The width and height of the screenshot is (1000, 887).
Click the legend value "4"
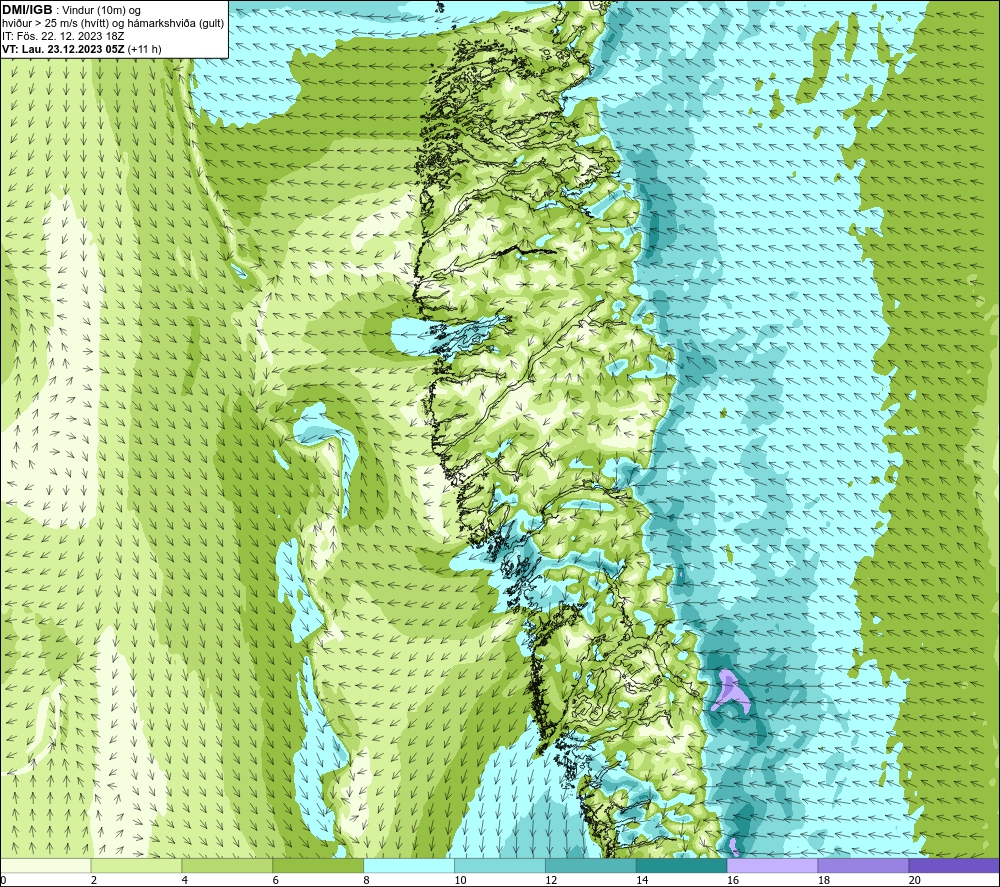[185, 880]
